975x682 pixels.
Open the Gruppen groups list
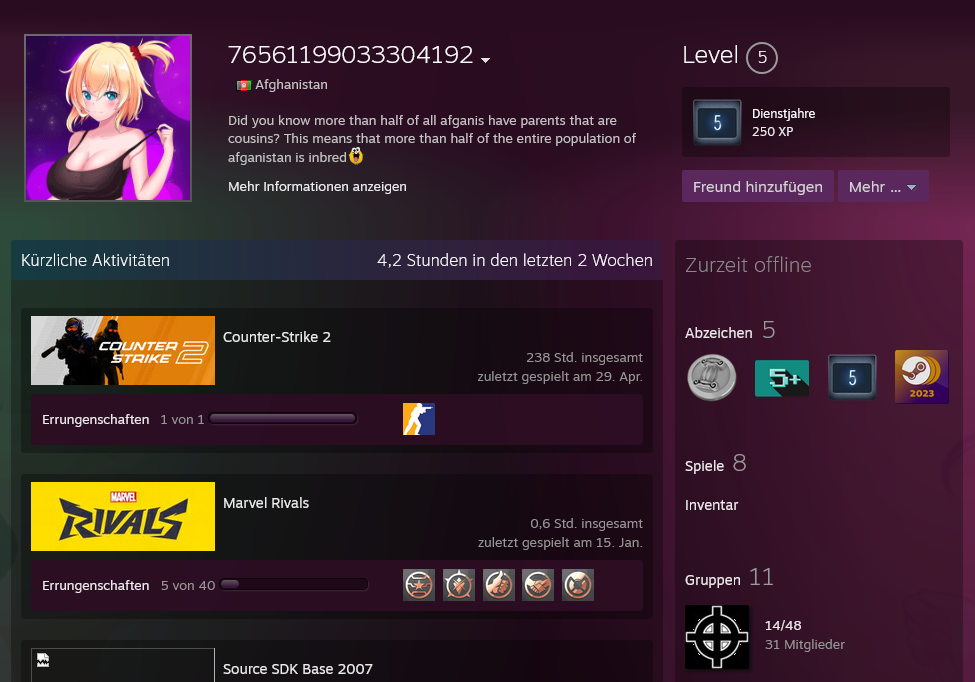712,580
